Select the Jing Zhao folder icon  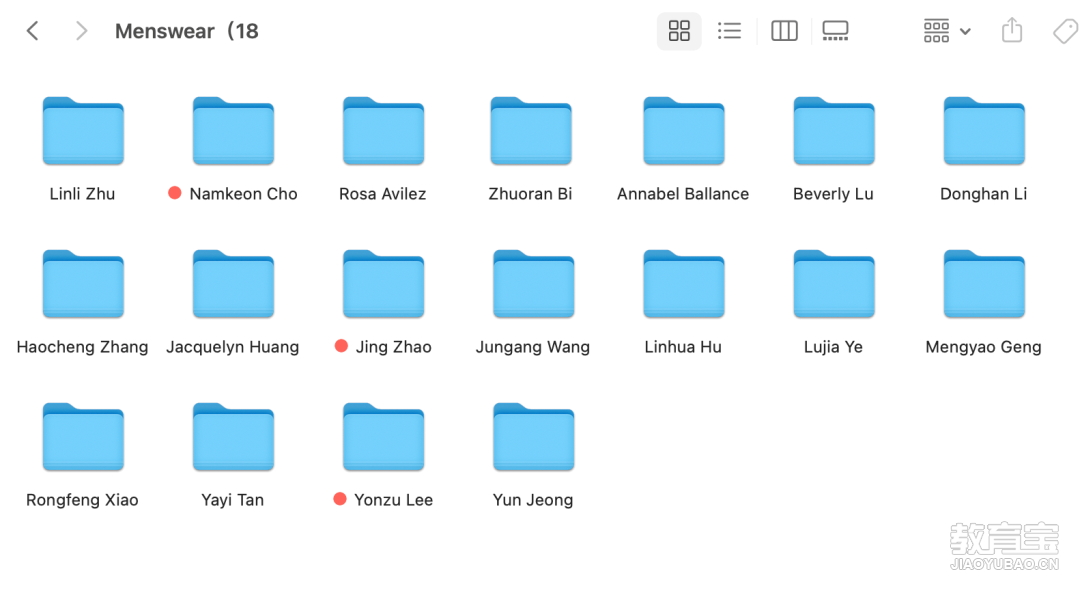coord(384,284)
